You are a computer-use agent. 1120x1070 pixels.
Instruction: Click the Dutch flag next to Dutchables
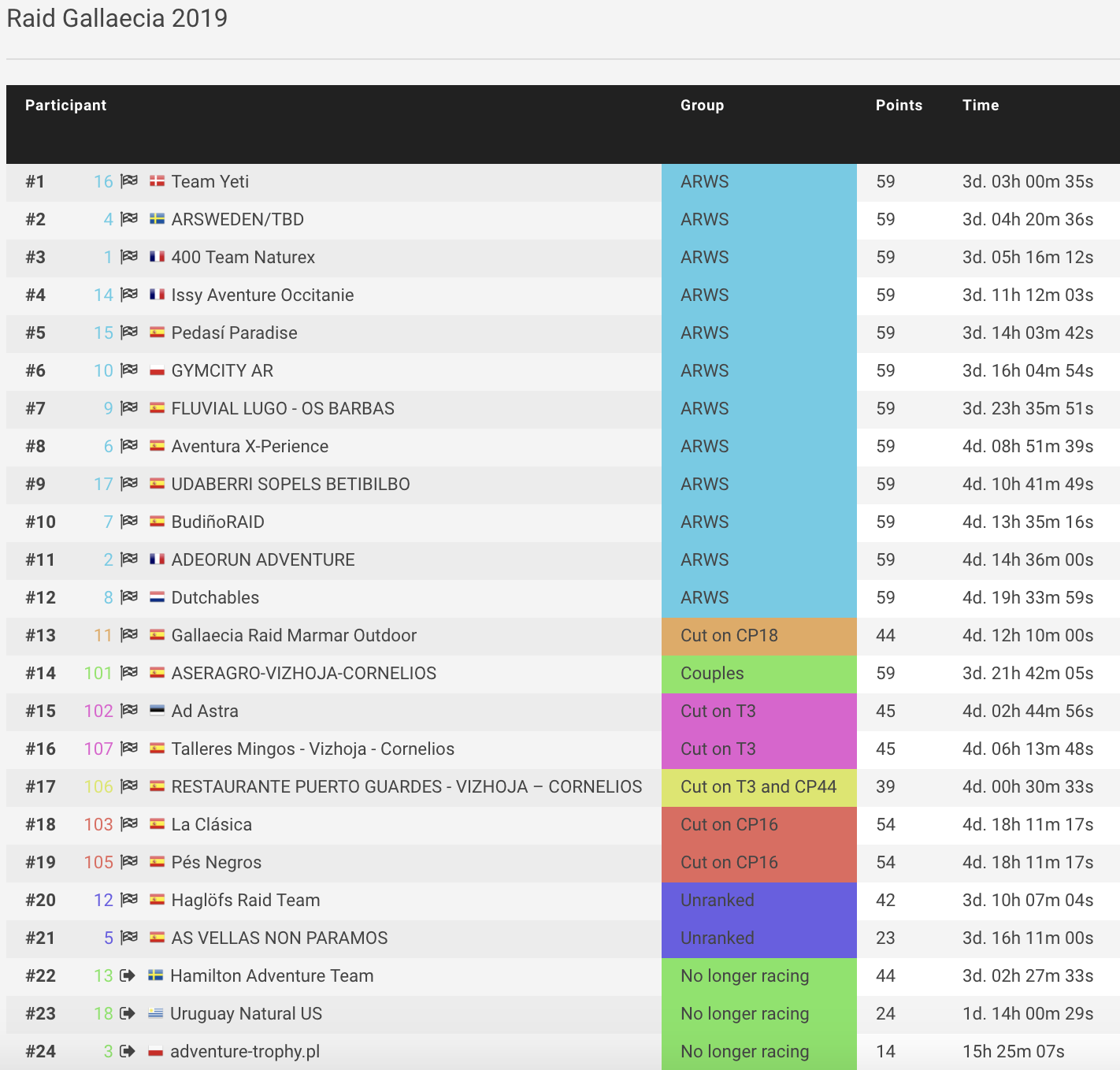click(157, 597)
